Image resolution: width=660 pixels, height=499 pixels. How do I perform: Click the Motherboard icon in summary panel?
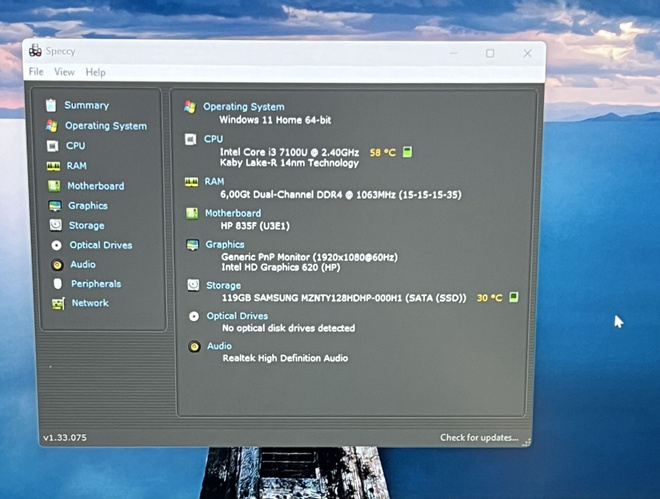[x=192, y=213]
